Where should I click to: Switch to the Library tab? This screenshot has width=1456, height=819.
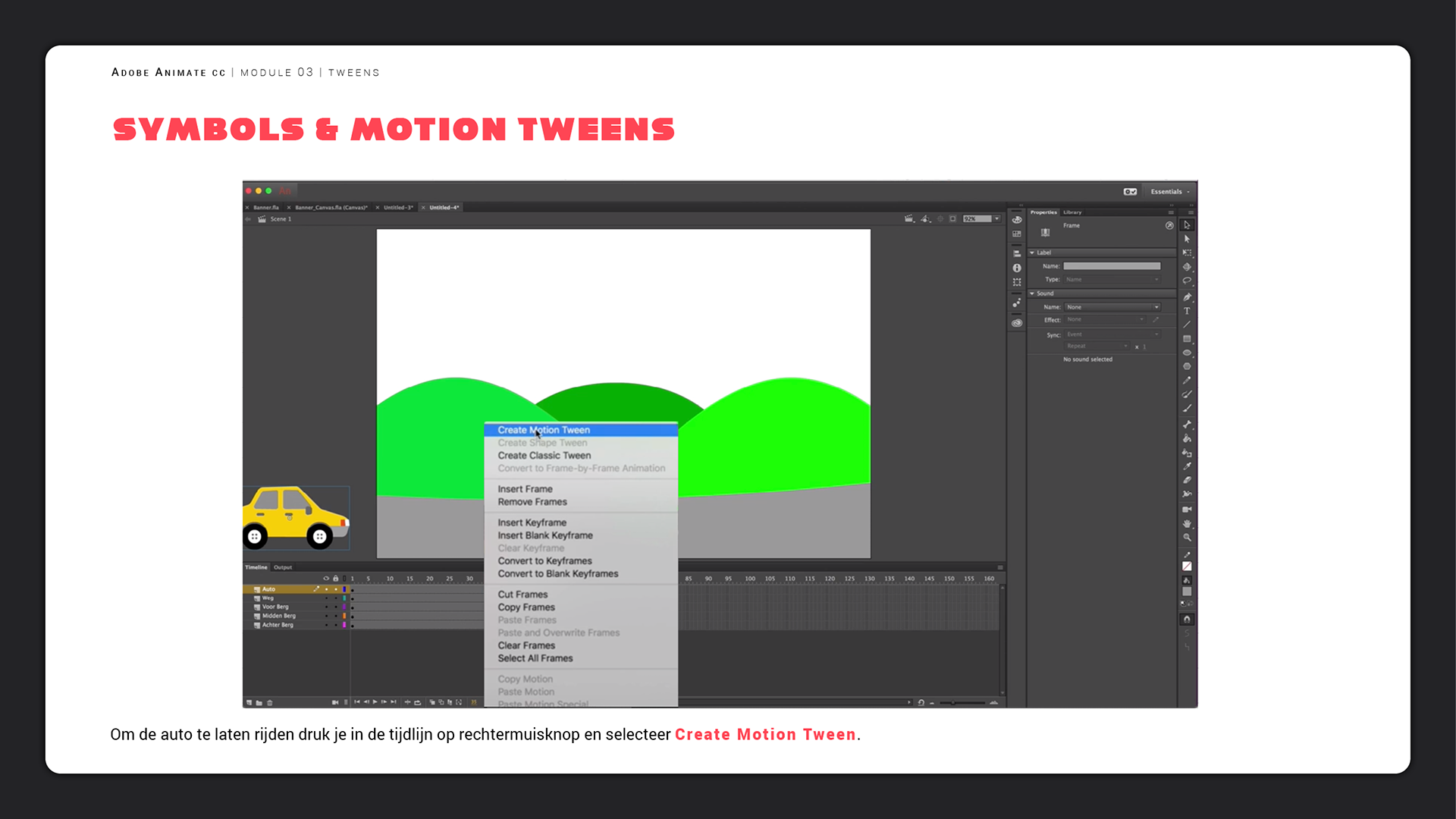click(x=1072, y=212)
